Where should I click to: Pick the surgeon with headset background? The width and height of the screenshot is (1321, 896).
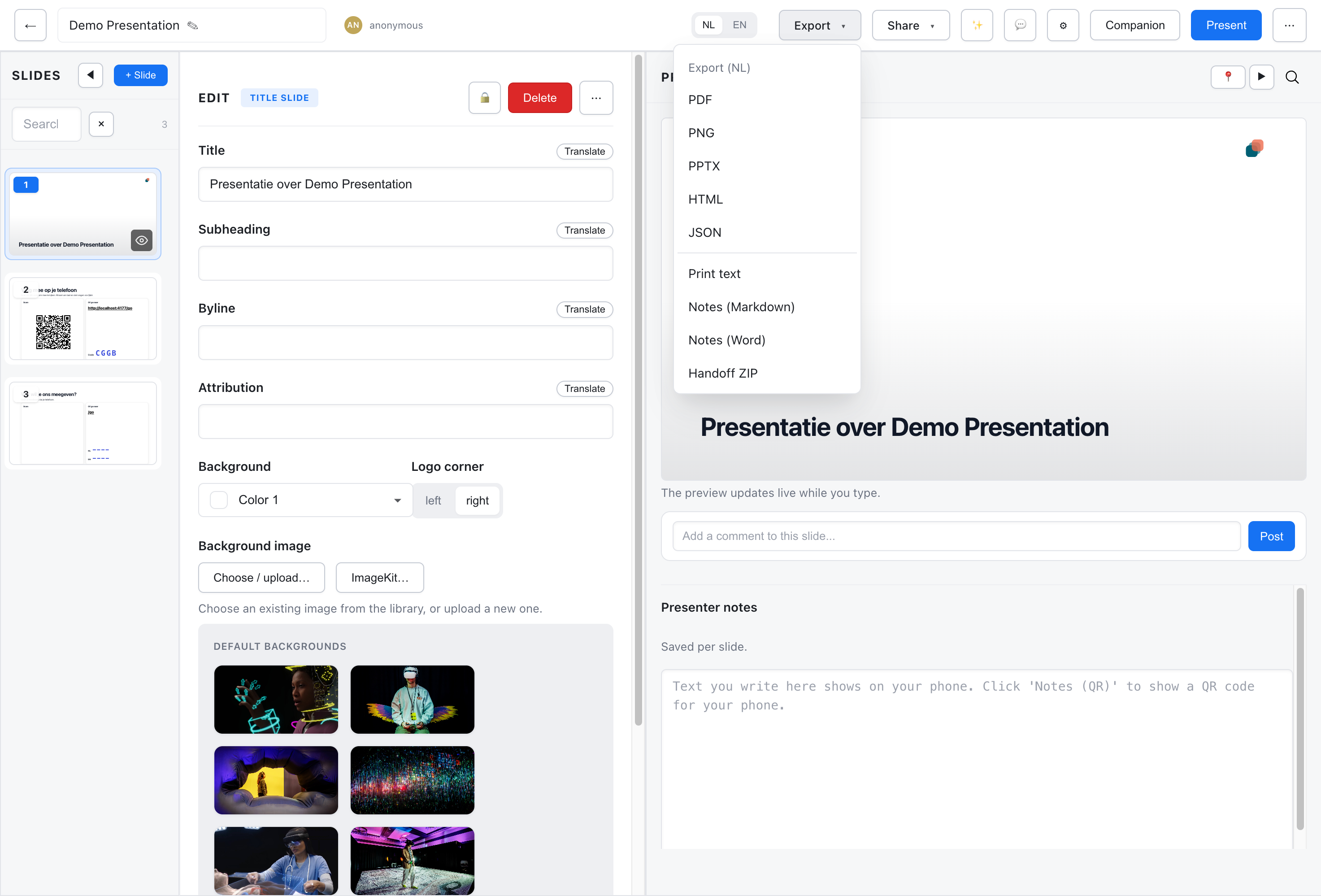coord(276,861)
